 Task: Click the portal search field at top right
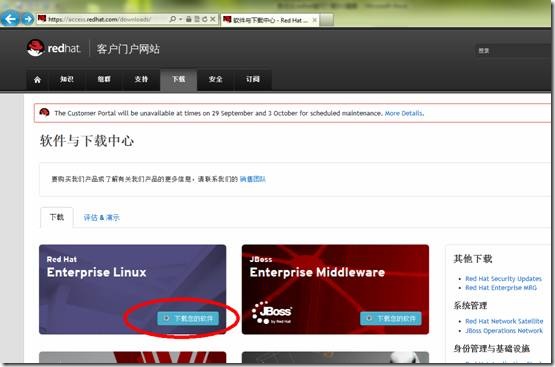(x=514, y=51)
